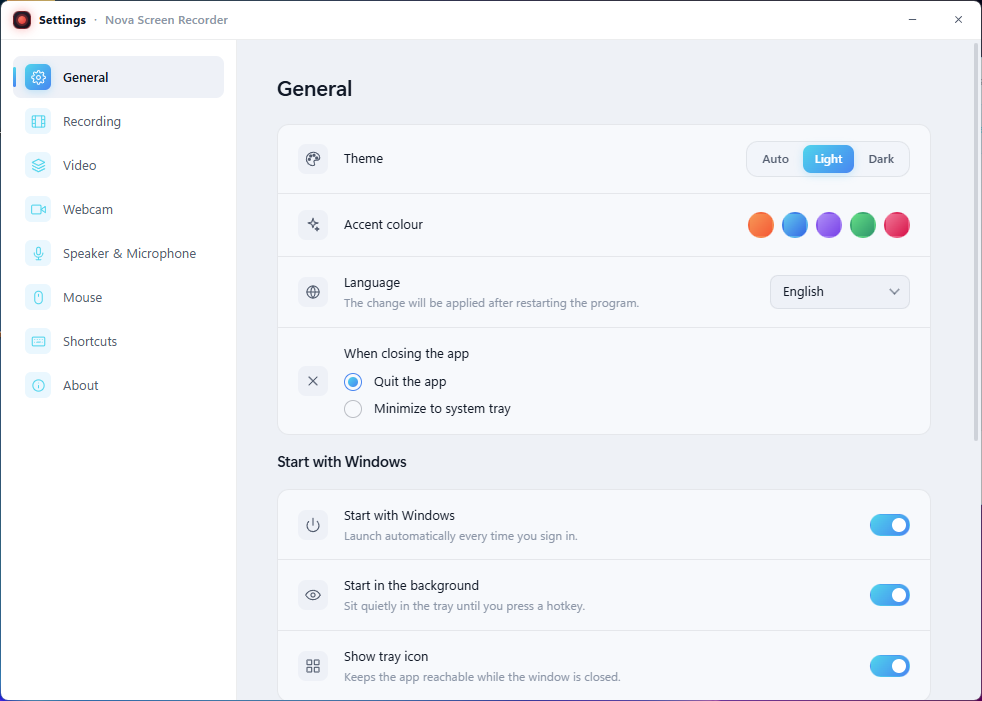Choose the Dark theme button
Image resolution: width=982 pixels, height=701 pixels.
(881, 159)
